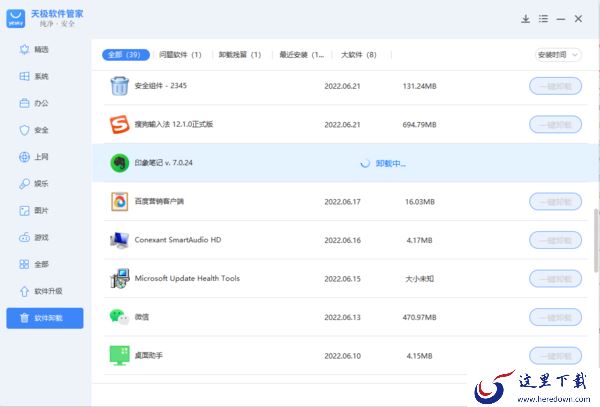Click the 微信 WeChat icon
Image resolution: width=600 pixels, height=407 pixels.
(x=119, y=317)
